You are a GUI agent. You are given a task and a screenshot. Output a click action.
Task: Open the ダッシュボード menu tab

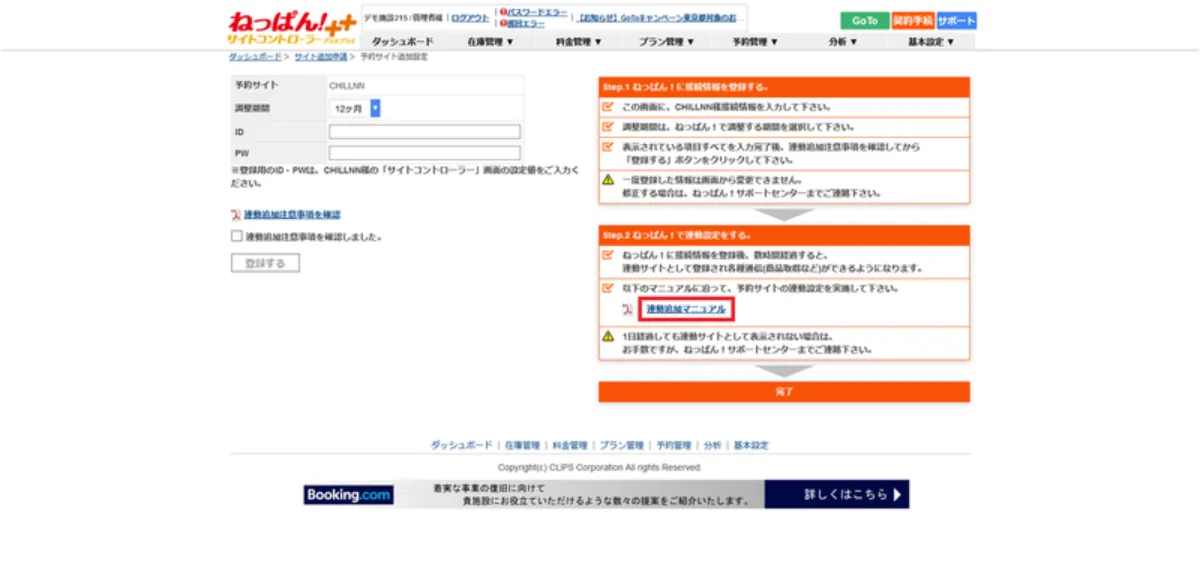coord(402,42)
